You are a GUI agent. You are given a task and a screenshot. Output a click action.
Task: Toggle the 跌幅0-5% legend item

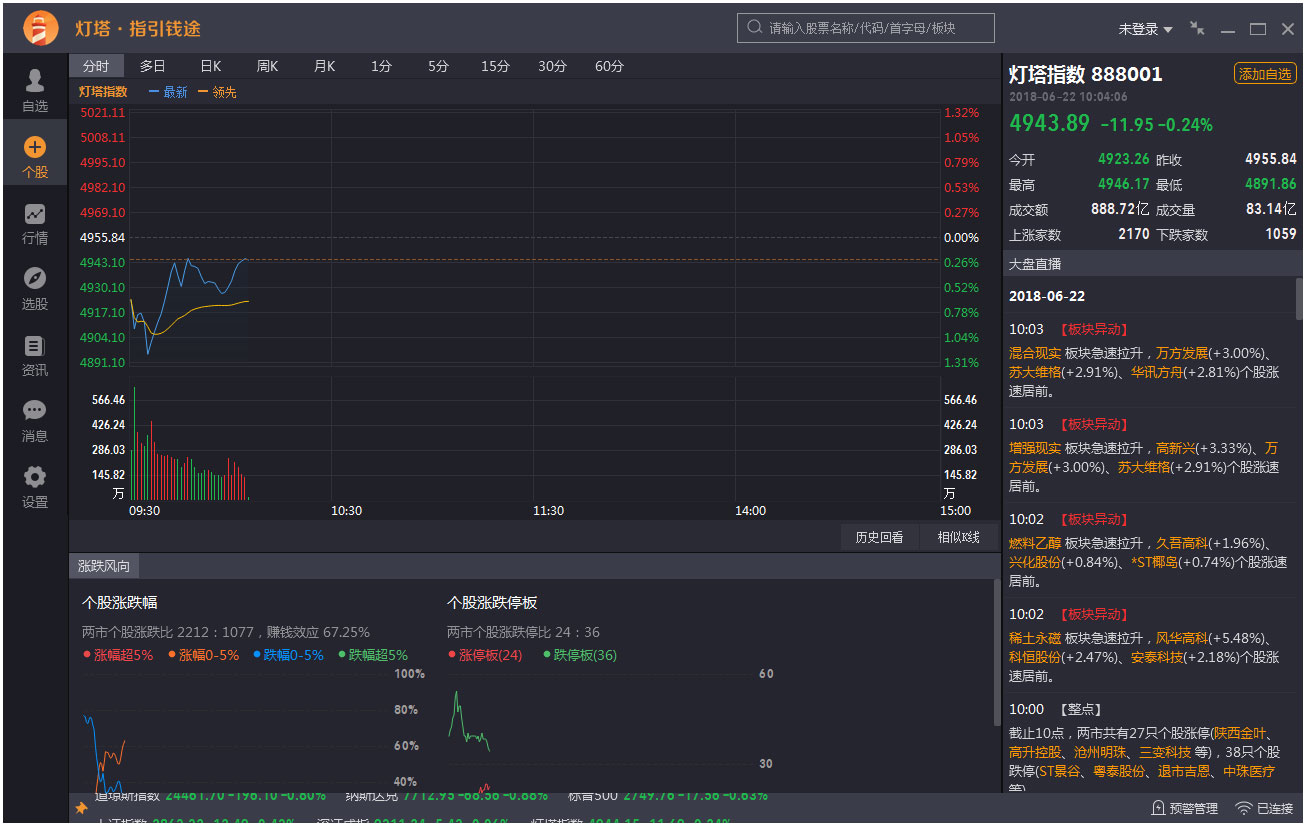pyautogui.click(x=288, y=655)
